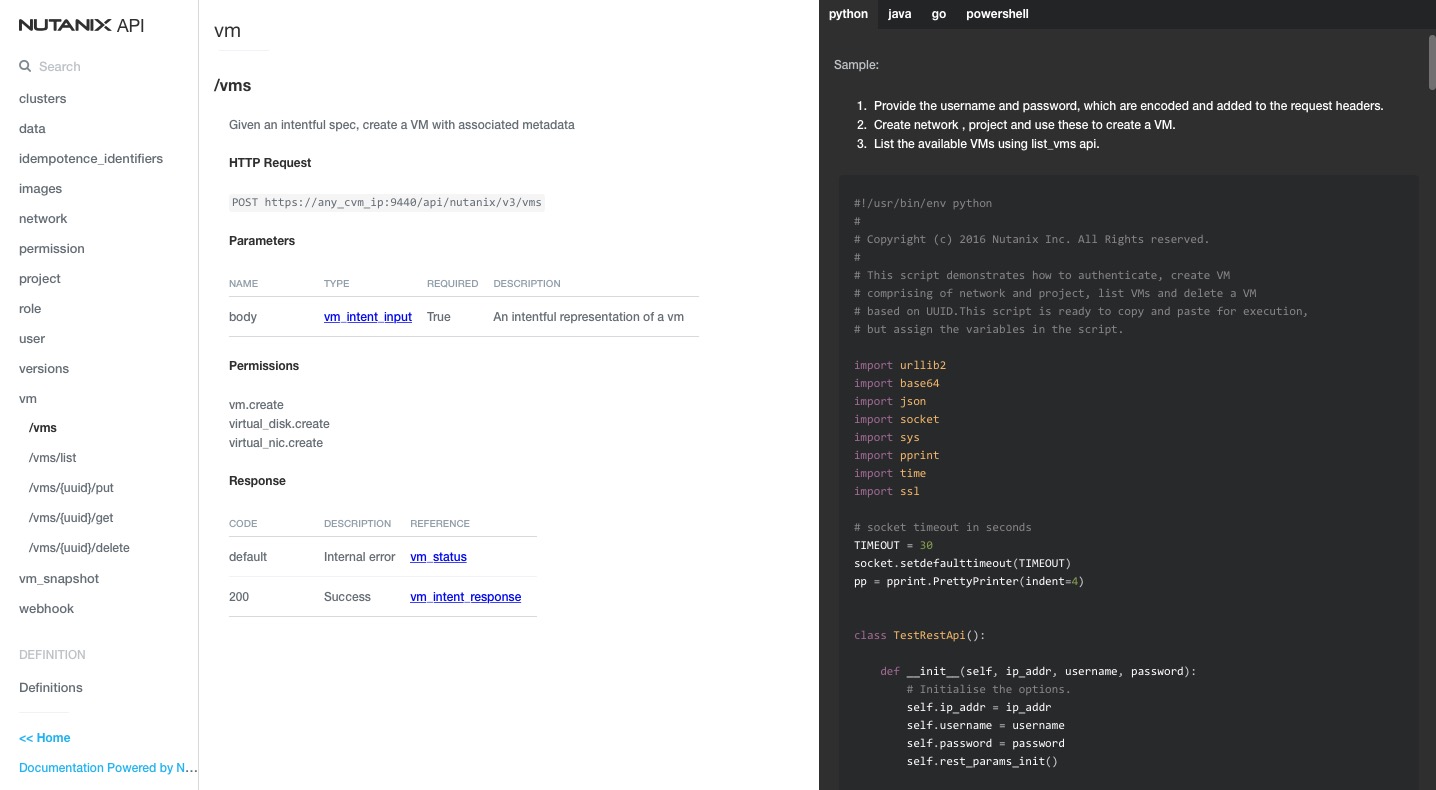
Task: Open the vm_intent_input type link
Action: 368,317
